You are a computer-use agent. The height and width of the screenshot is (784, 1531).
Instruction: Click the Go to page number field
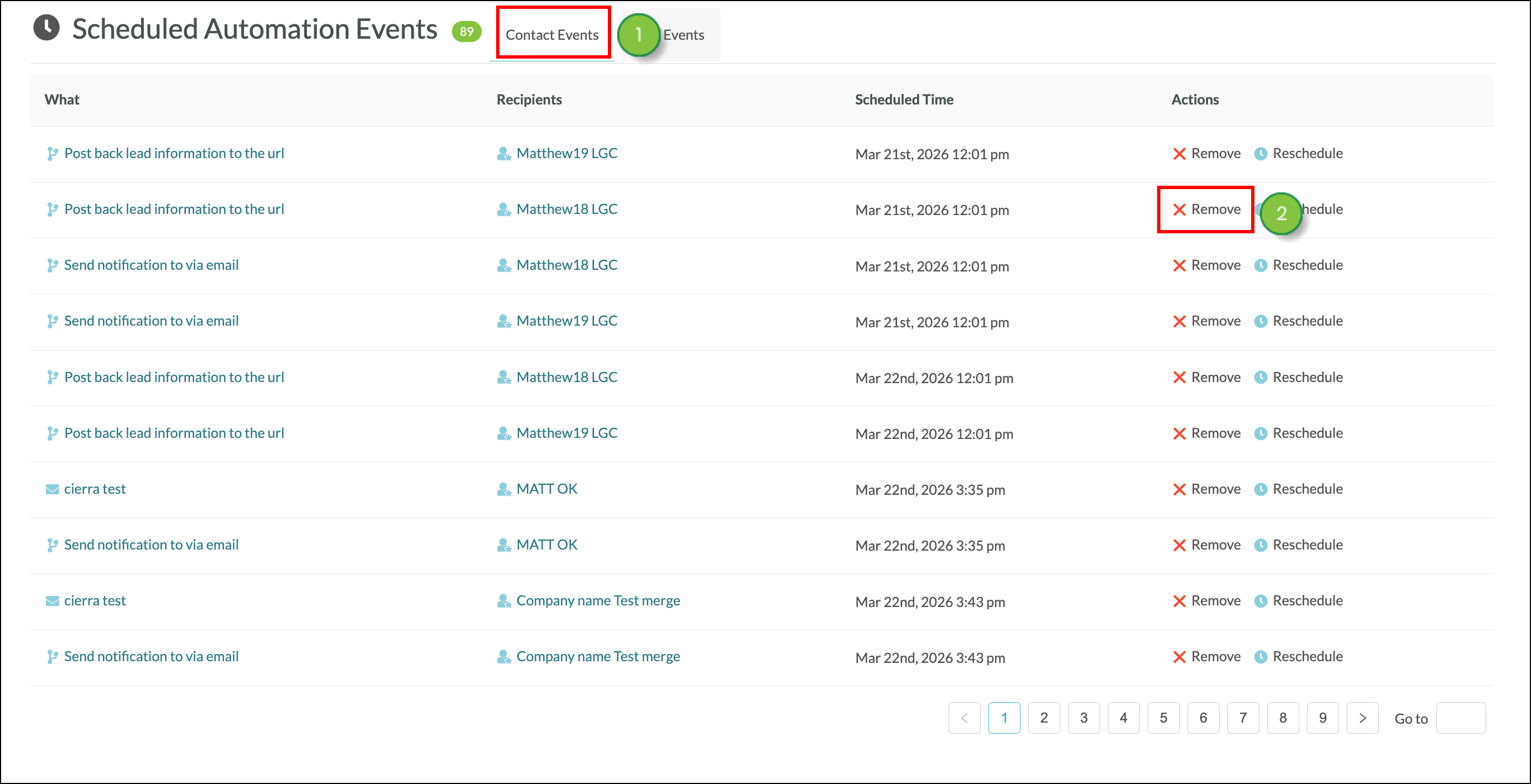click(1460, 718)
